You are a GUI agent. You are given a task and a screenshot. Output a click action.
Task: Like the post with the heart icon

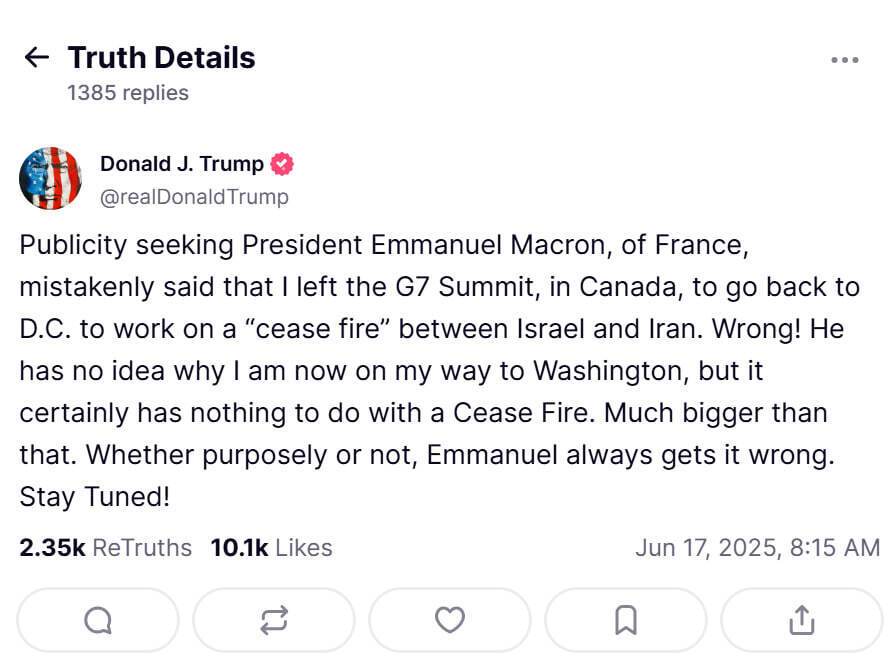[x=449, y=621]
